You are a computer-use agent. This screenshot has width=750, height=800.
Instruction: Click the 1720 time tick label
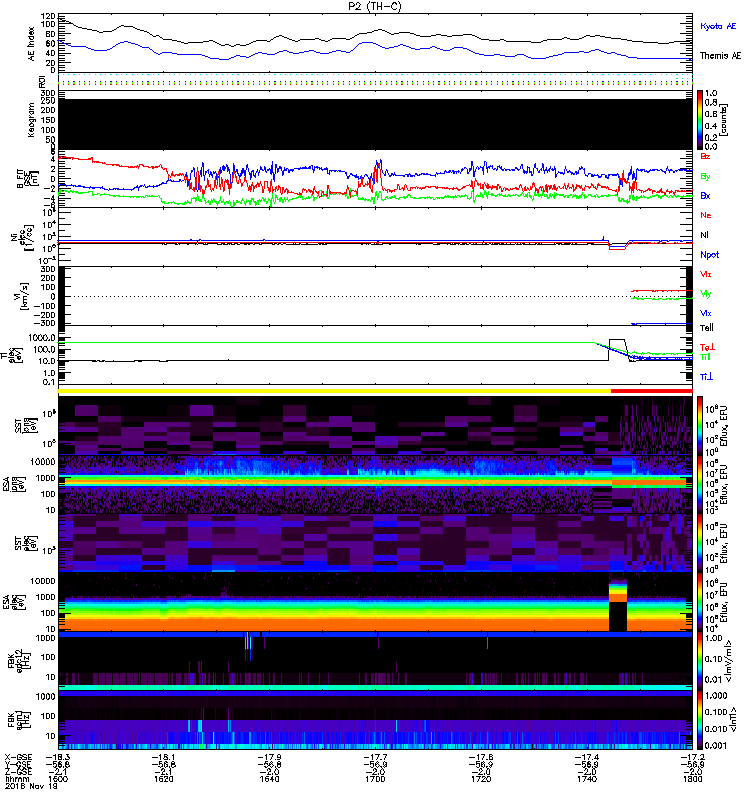[x=481, y=779]
